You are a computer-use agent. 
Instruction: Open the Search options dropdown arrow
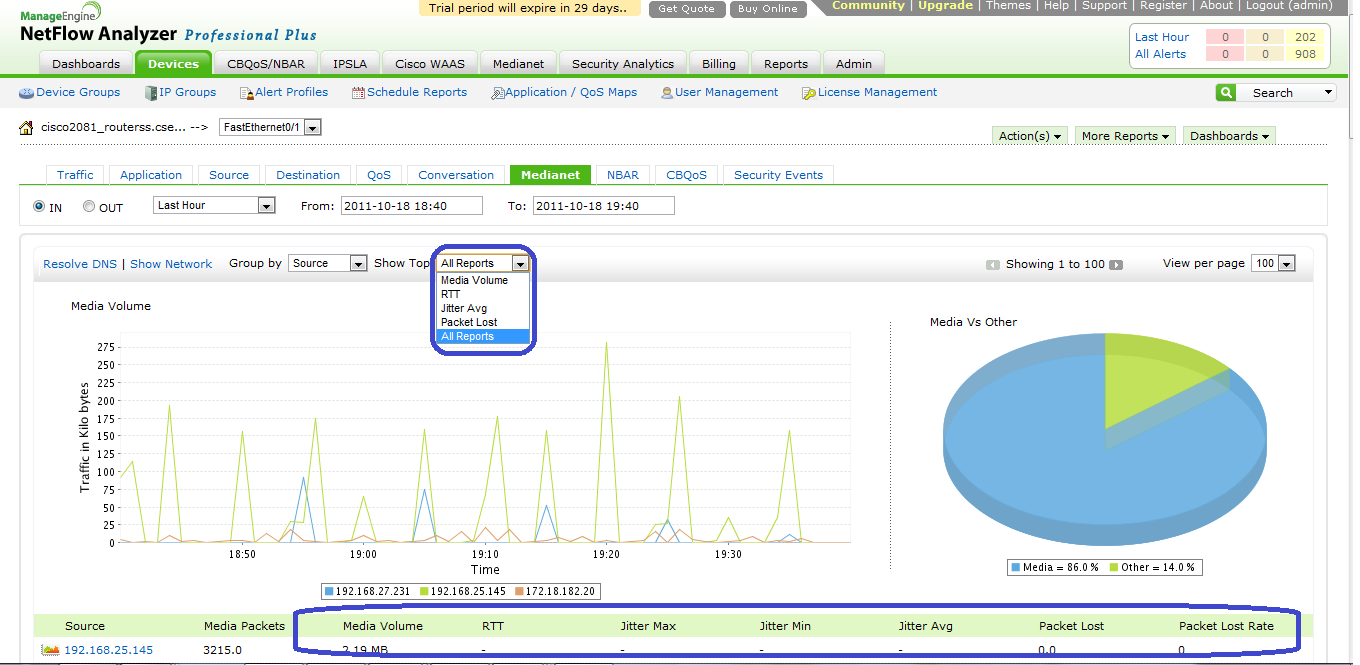pyautogui.click(x=1328, y=93)
